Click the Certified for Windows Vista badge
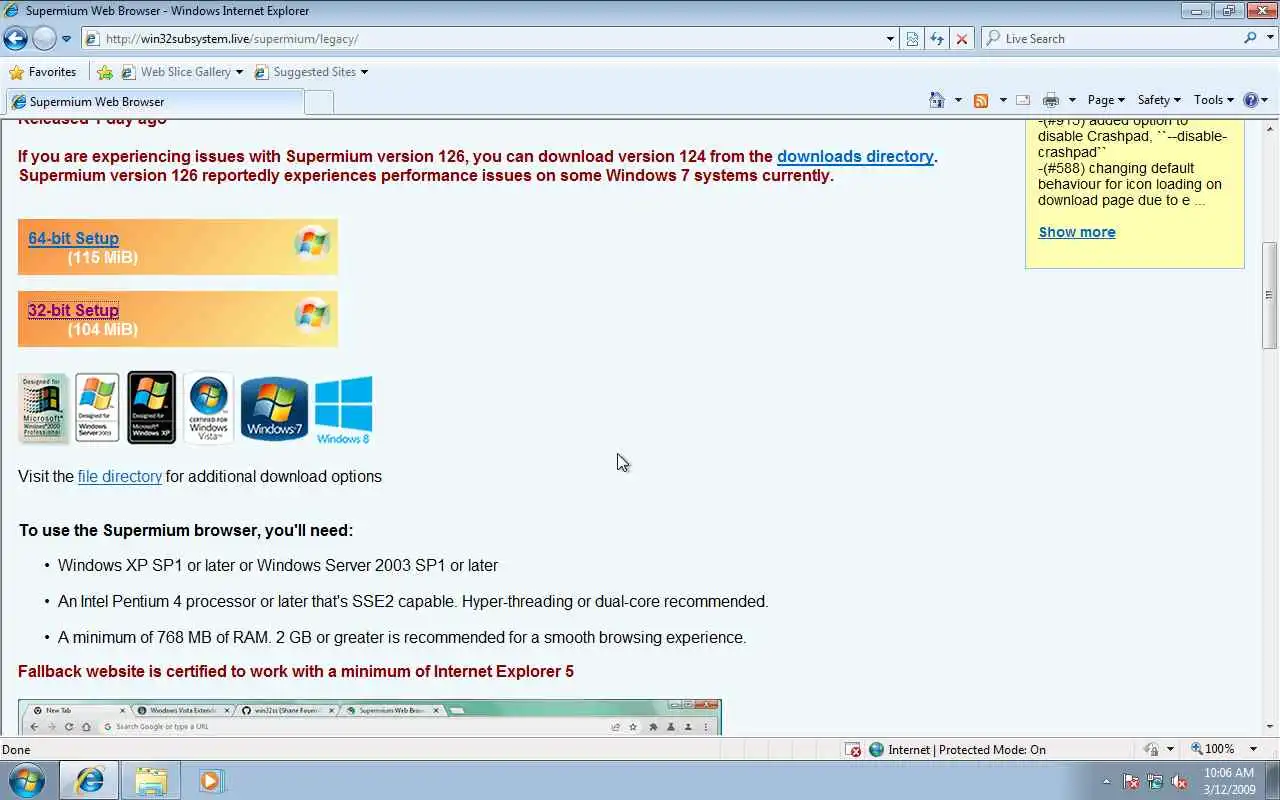Viewport: 1280px width, 800px height. click(208, 408)
